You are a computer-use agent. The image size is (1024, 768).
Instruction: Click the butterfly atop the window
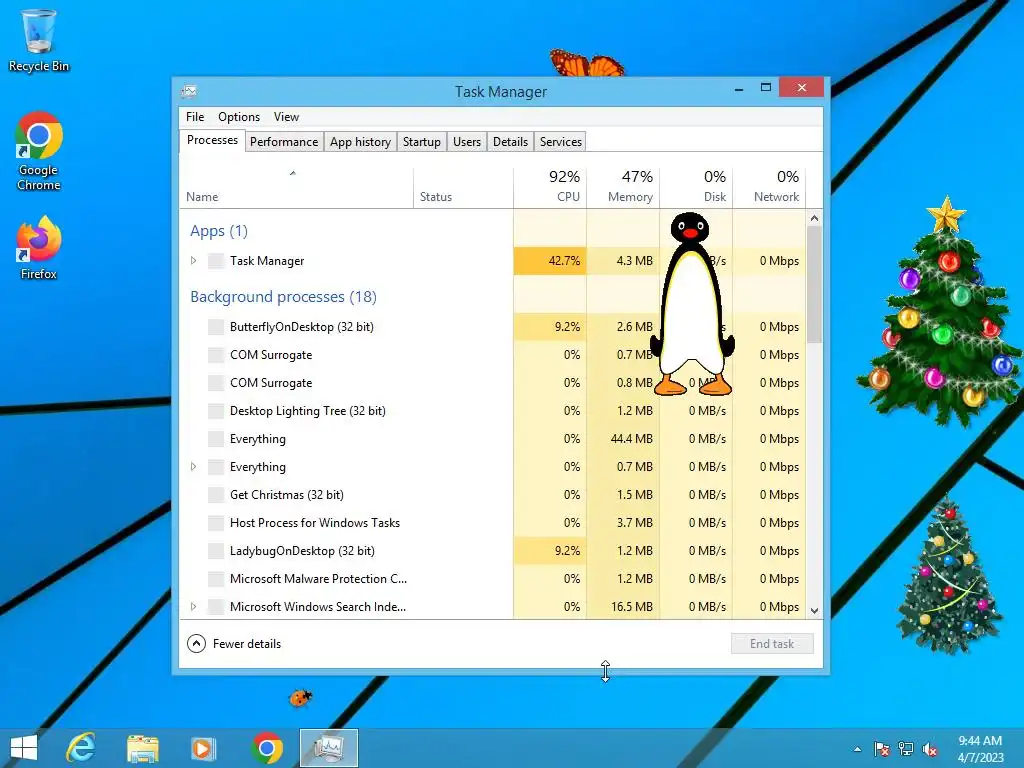click(586, 63)
